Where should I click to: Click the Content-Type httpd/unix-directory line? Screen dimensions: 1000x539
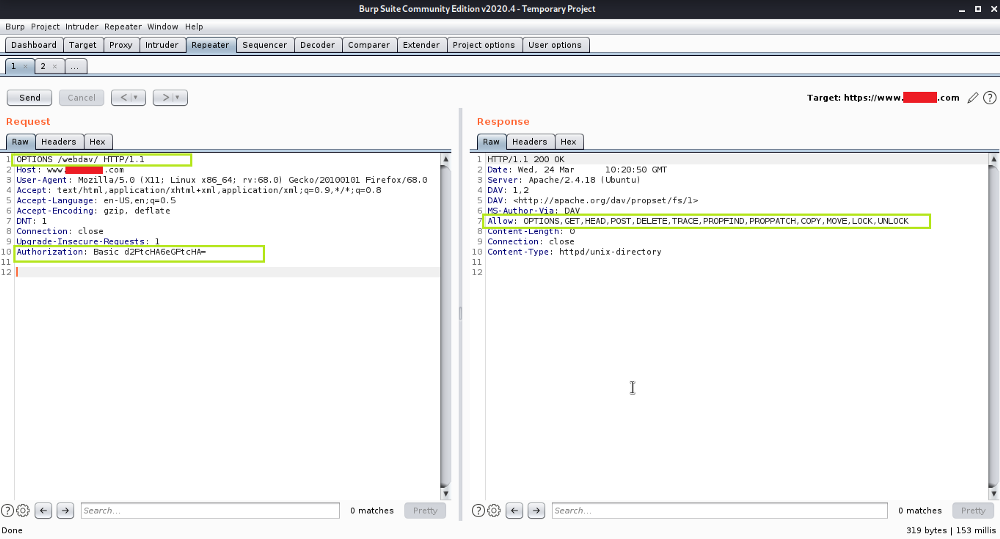[574, 252]
